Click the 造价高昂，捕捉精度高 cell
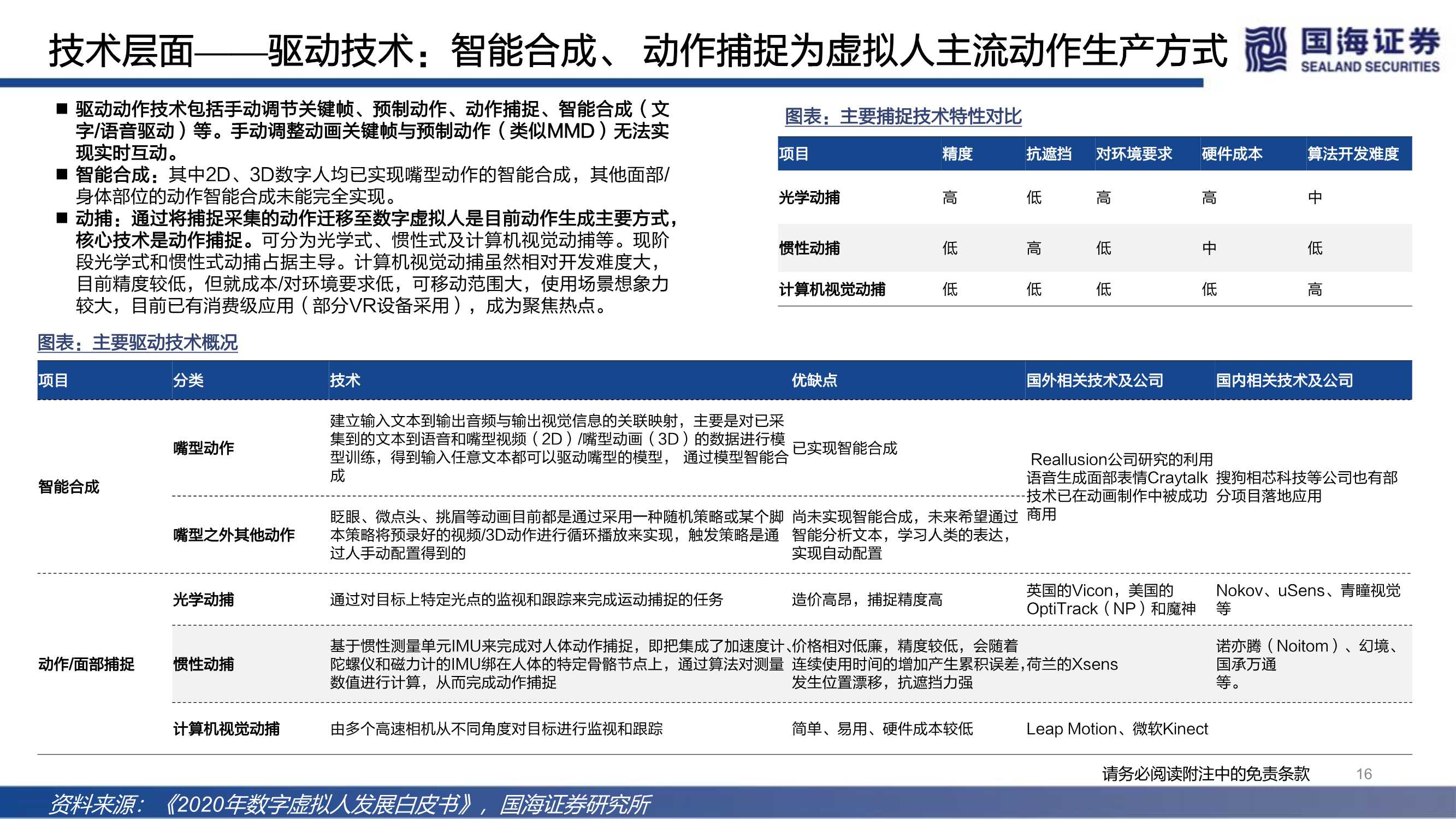Screen dimensions: 1456x819 click(867, 600)
